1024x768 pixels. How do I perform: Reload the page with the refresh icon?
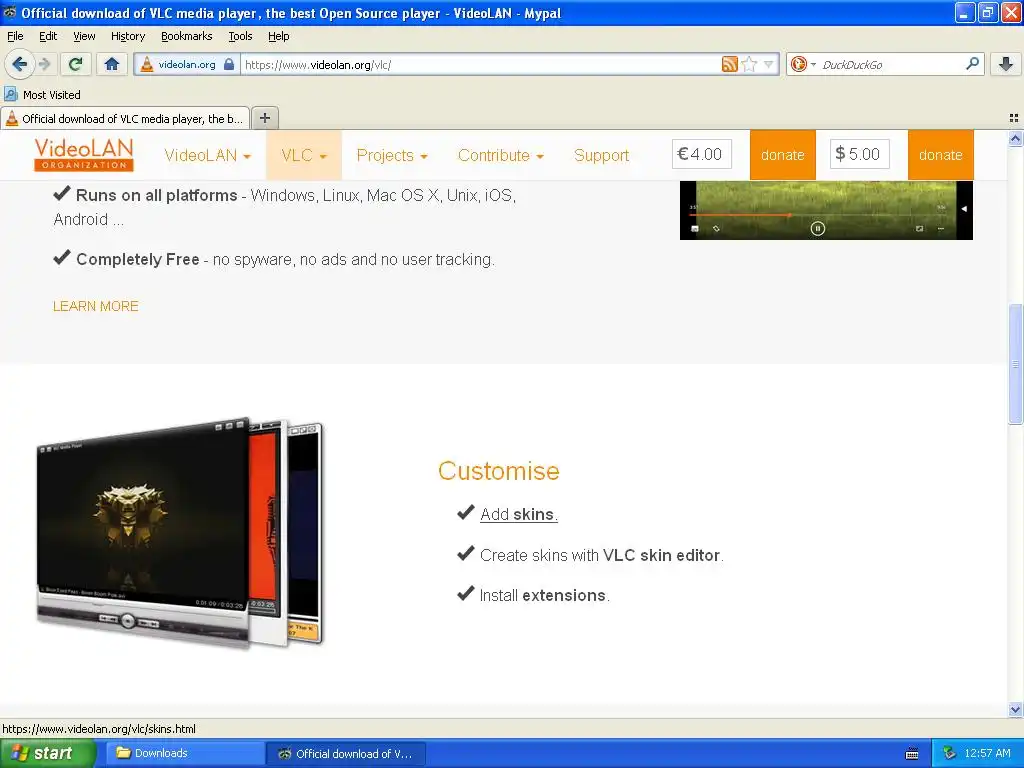pyautogui.click(x=75, y=64)
